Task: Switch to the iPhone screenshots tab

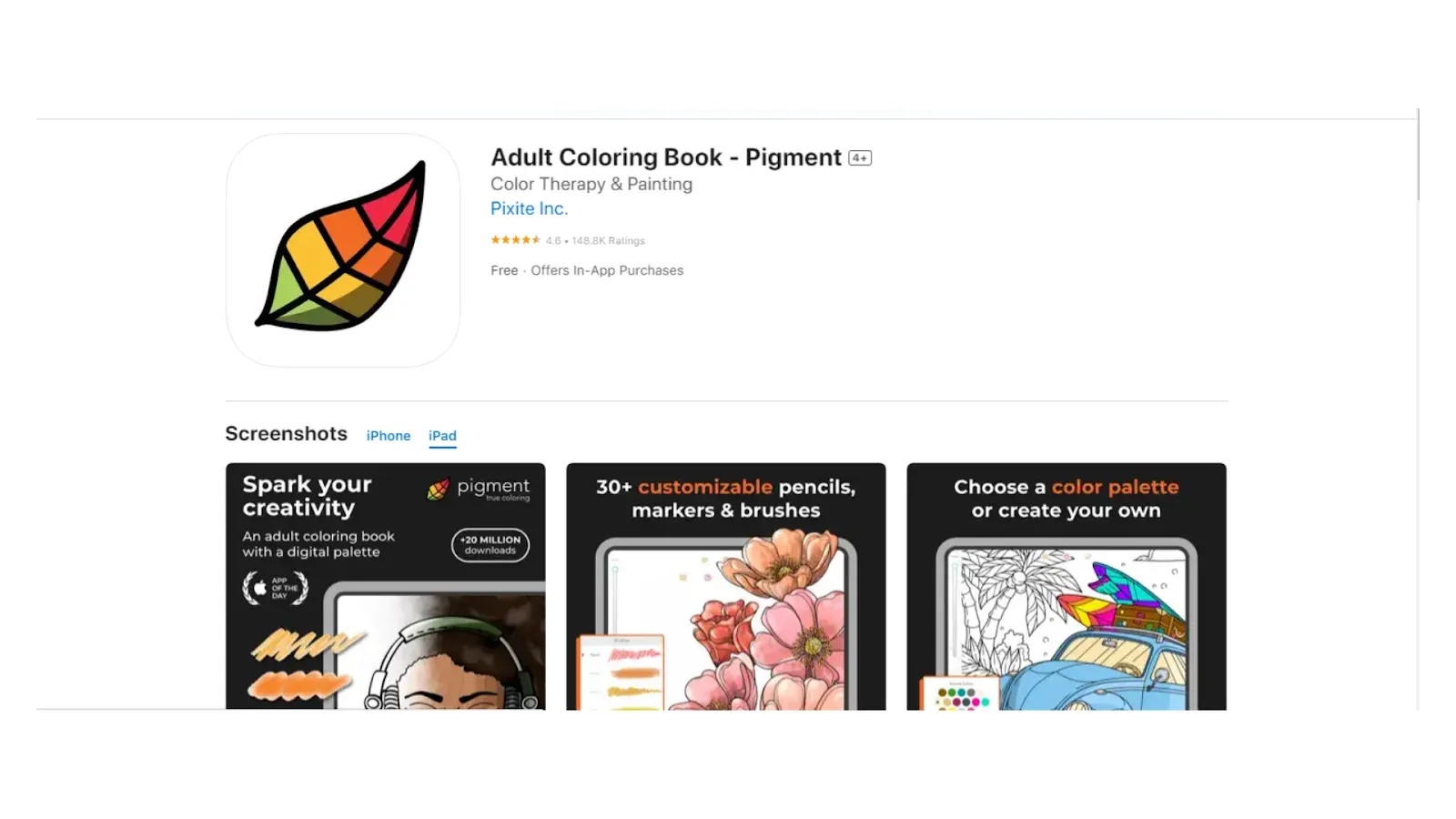Action: [389, 436]
